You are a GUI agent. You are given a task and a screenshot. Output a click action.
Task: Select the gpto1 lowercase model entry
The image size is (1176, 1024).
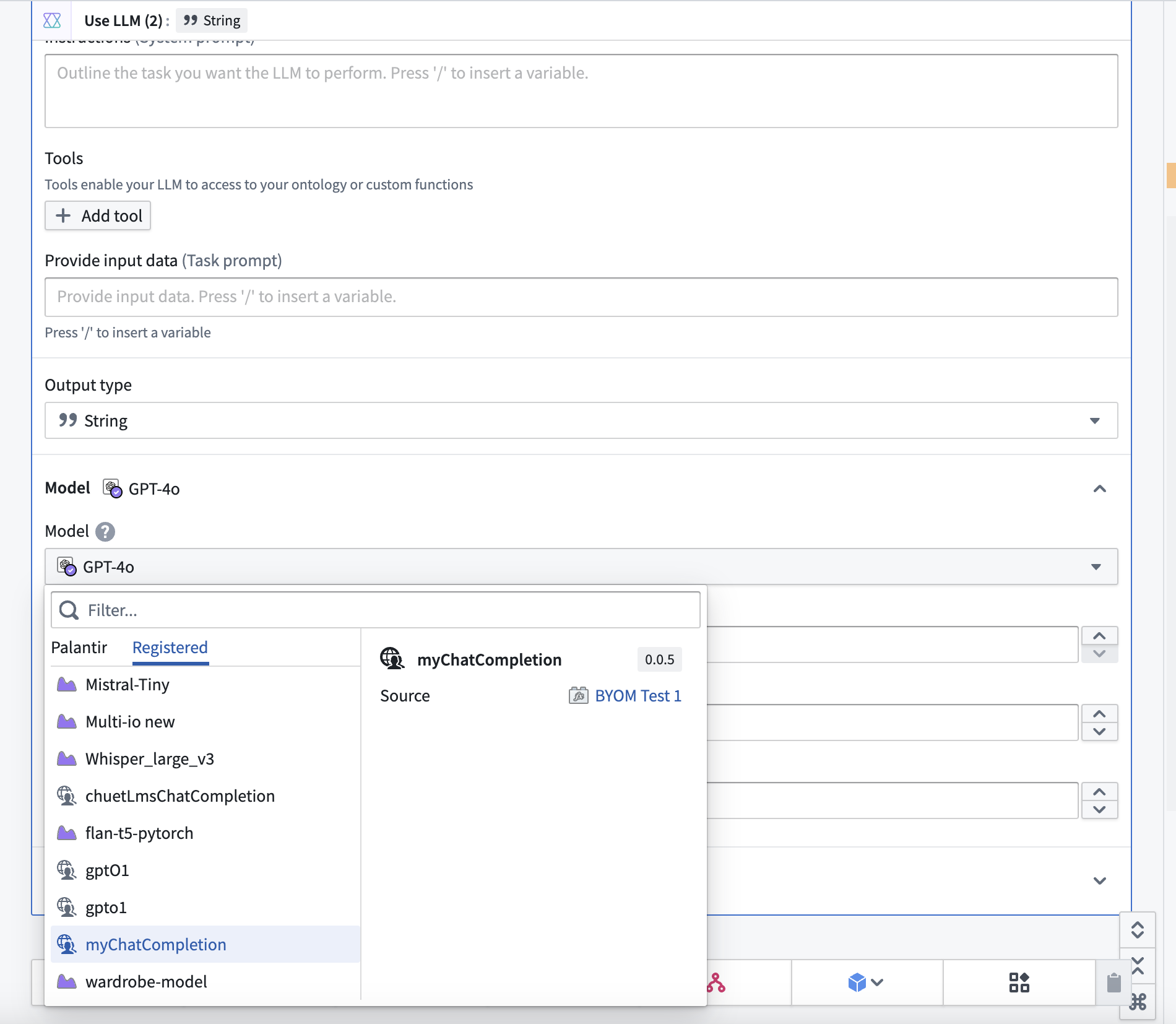(x=205, y=907)
